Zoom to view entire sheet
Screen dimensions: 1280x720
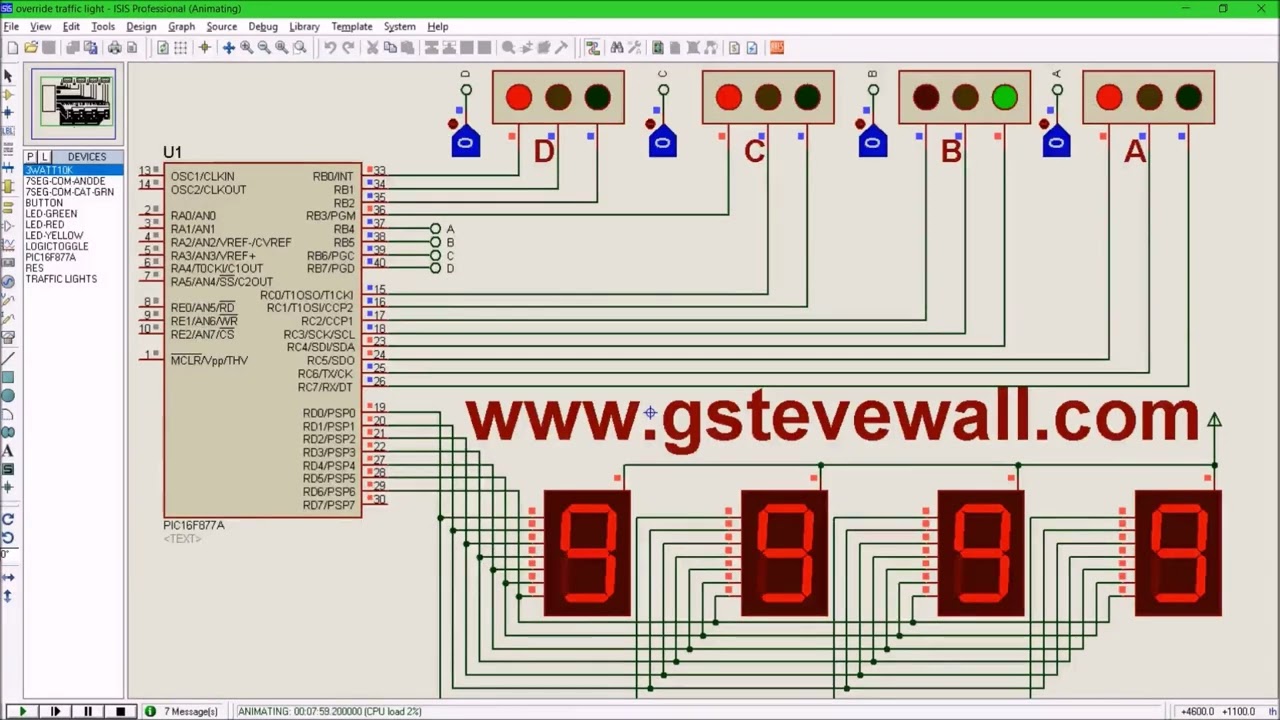281,47
